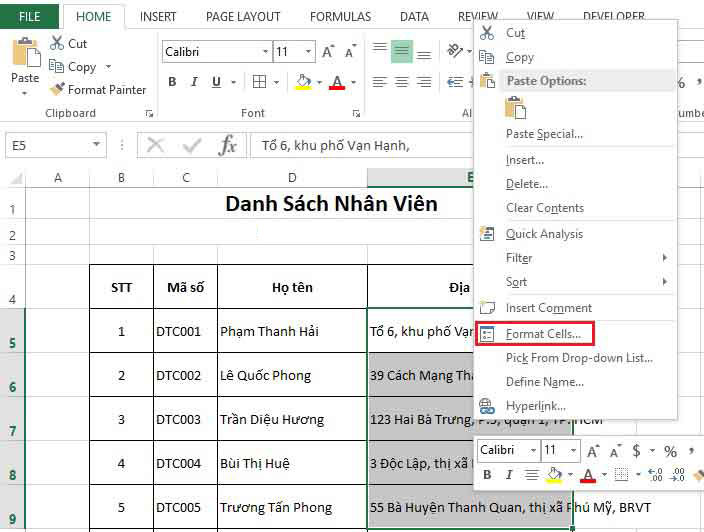Expand the Paste button arrow
Image resolution: width=704 pixels, height=532 pixels.
pos(25,93)
